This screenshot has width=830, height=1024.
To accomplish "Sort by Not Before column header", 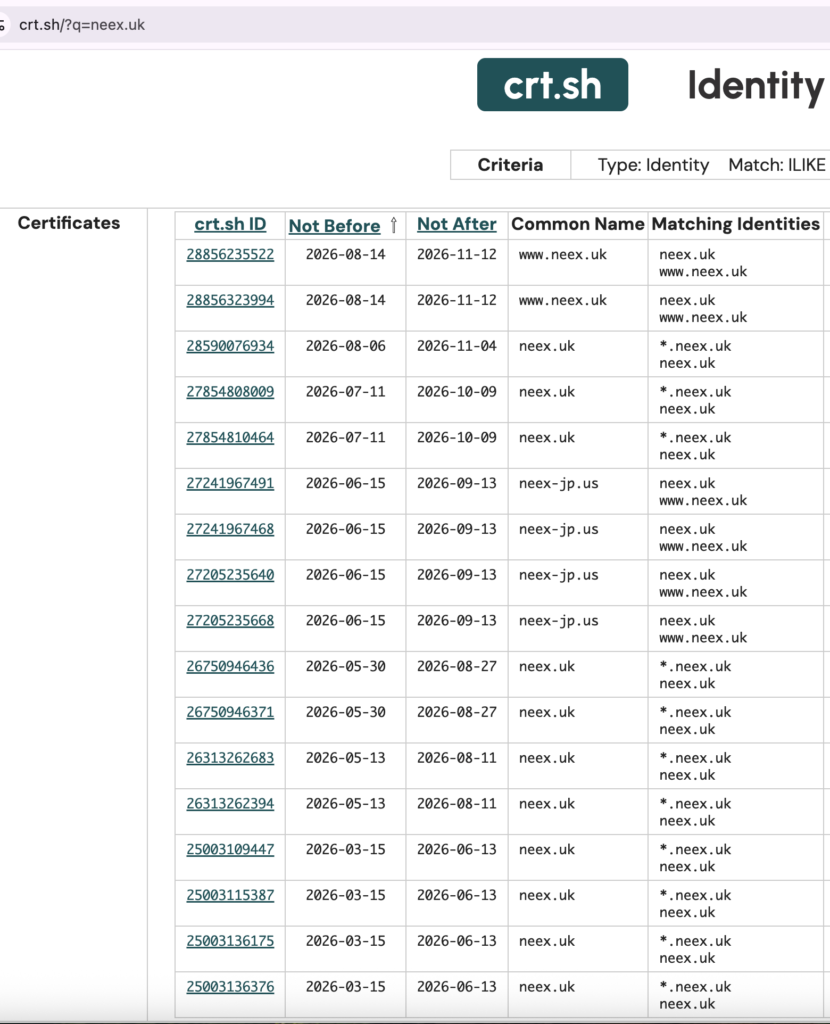I will 334,225.
